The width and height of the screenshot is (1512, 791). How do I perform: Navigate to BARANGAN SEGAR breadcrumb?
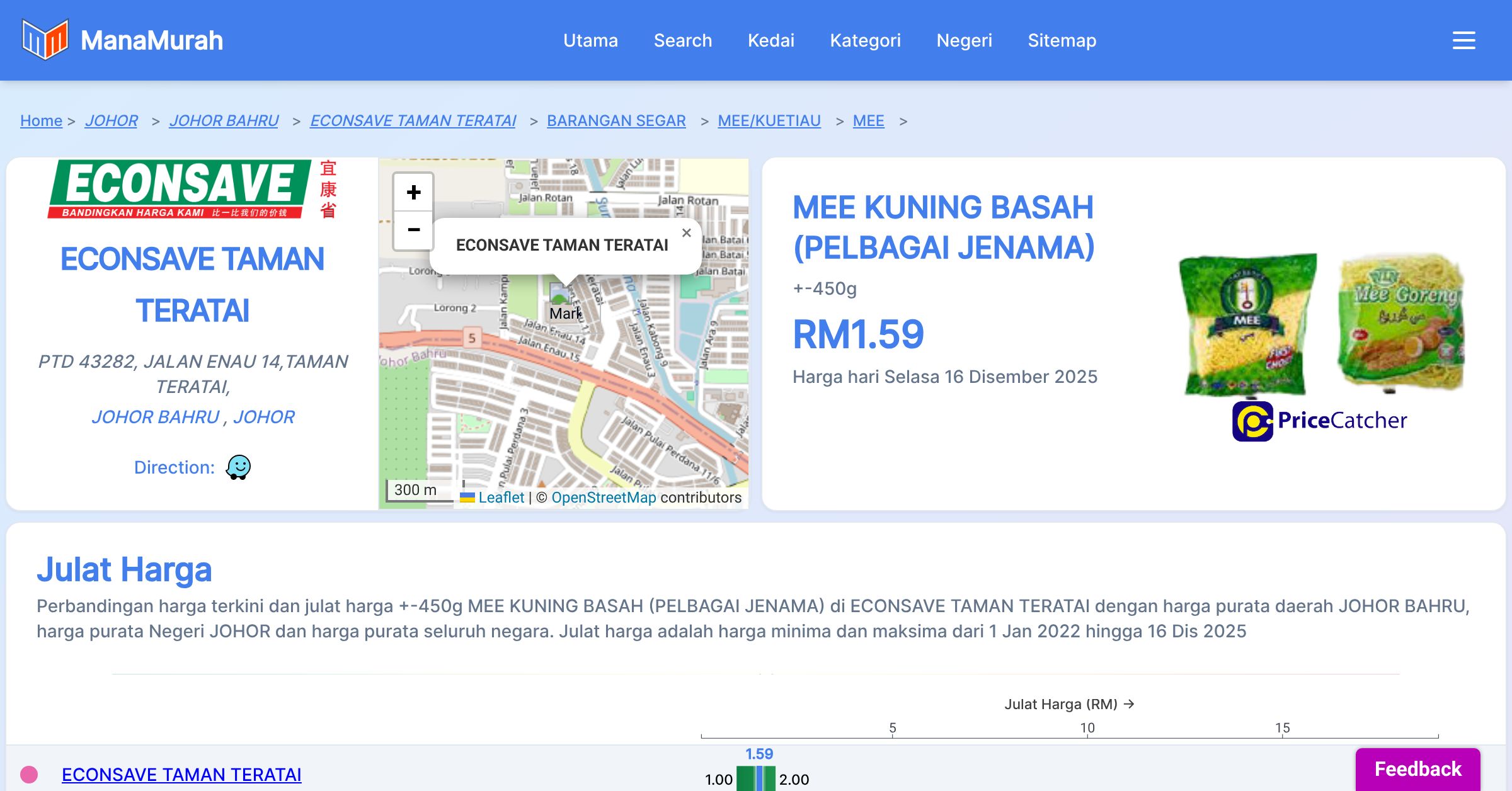(616, 120)
